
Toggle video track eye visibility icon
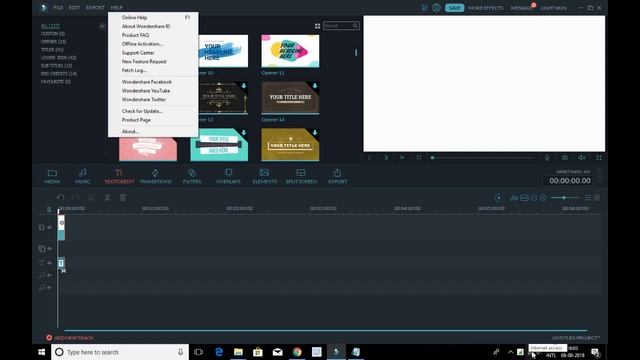49,227
